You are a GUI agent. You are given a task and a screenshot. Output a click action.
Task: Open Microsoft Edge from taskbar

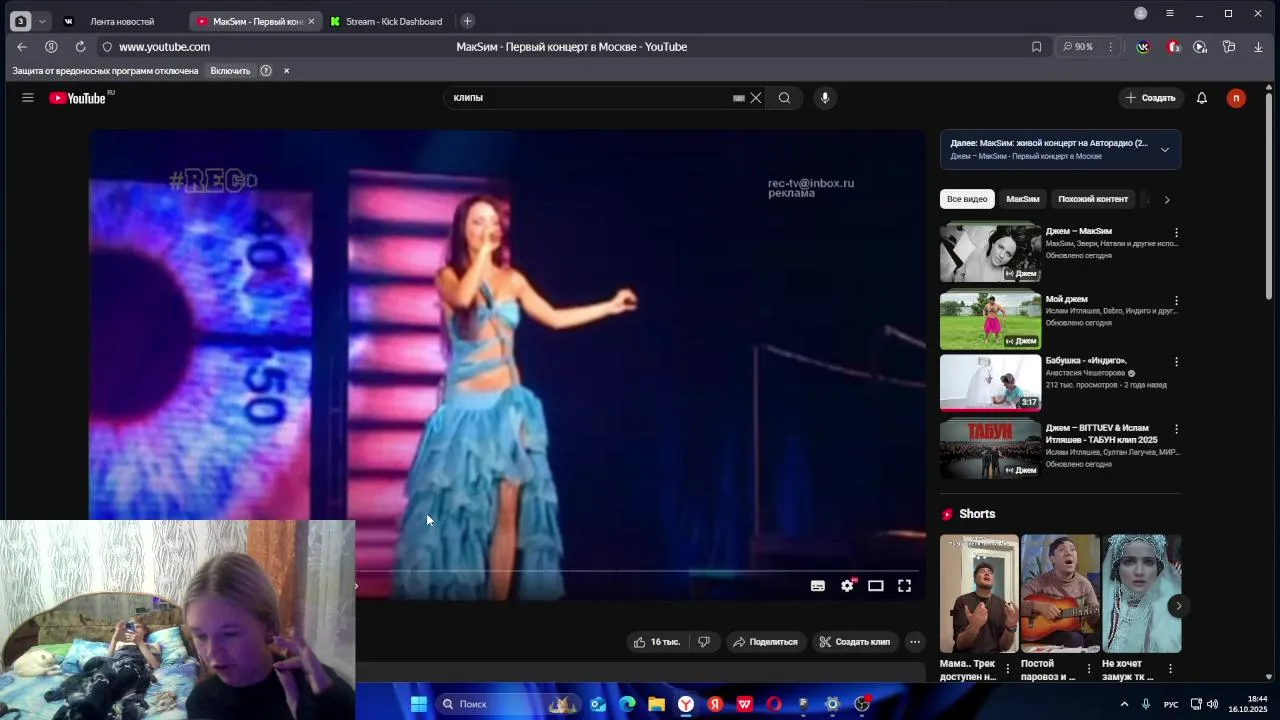(x=627, y=704)
